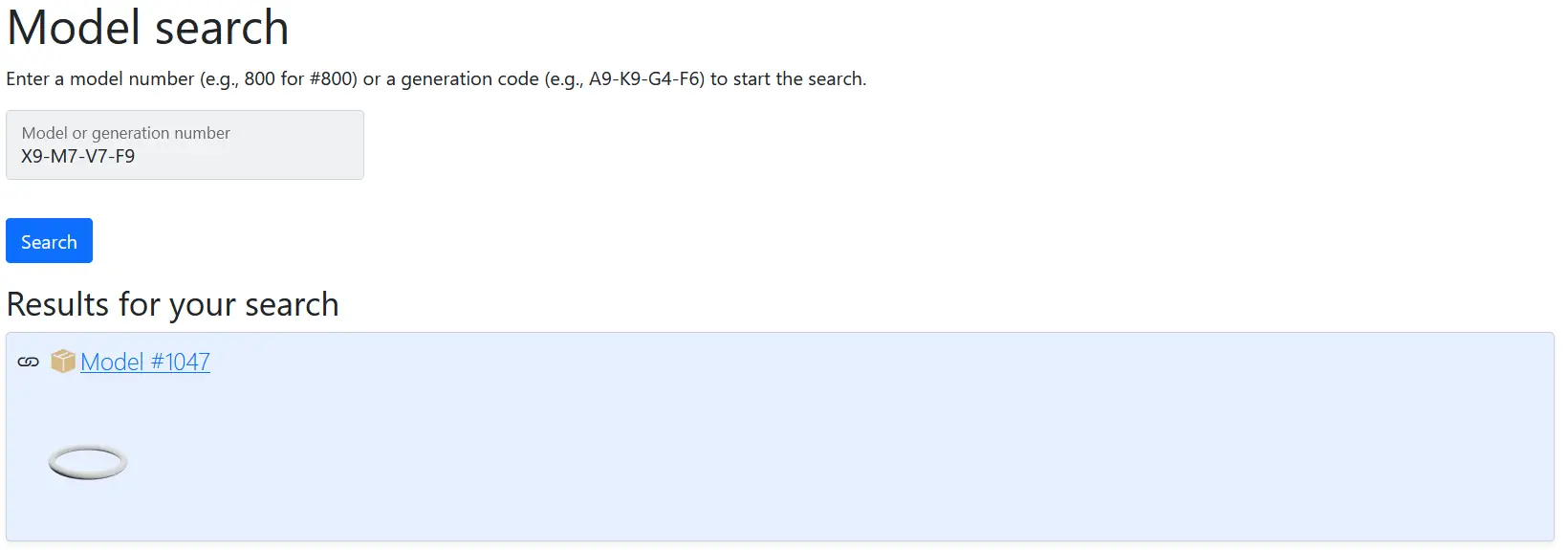Click the blue Search button
The height and width of the screenshot is (550, 1568).
[x=49, y=241]
